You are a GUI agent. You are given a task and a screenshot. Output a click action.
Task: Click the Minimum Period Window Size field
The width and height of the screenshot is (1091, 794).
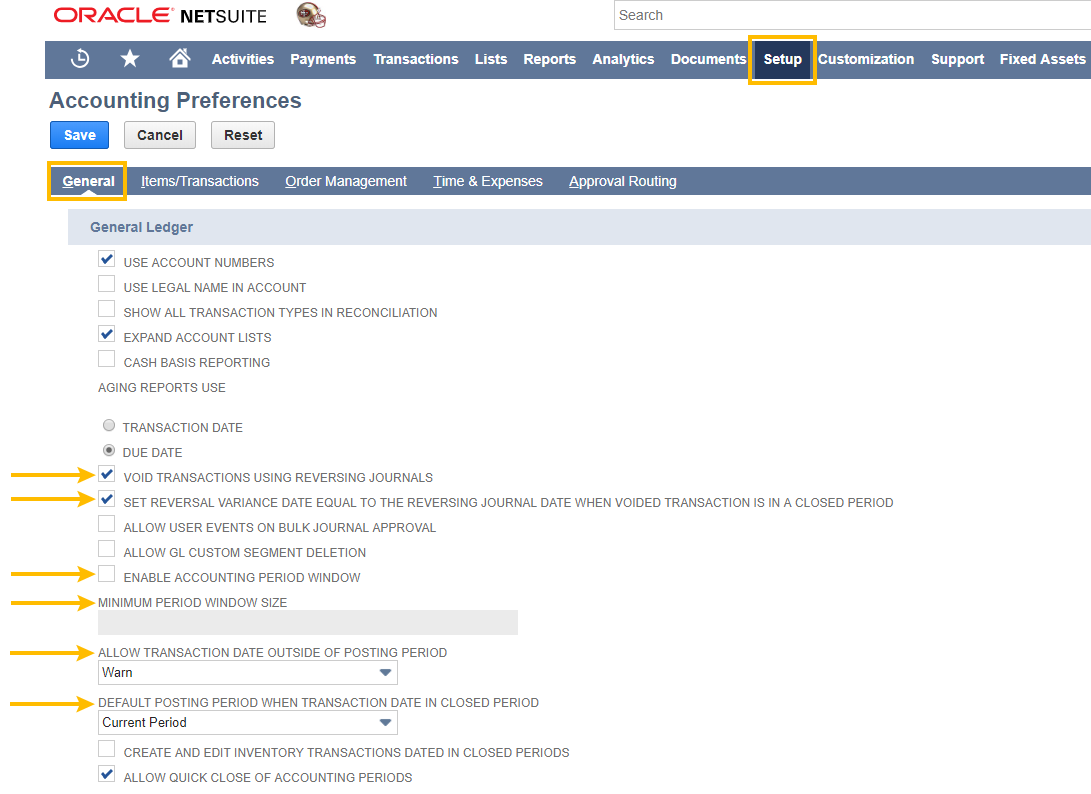(307, 623)
